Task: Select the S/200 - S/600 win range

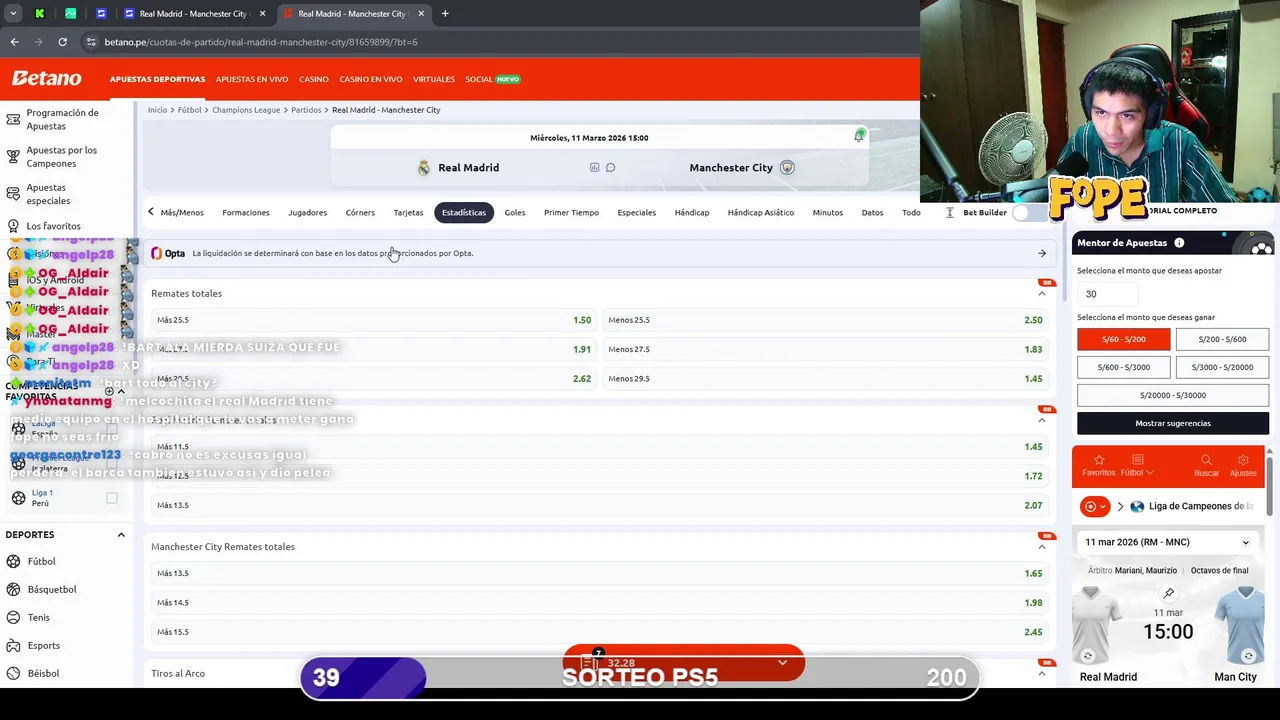Action: (1222, 339)
